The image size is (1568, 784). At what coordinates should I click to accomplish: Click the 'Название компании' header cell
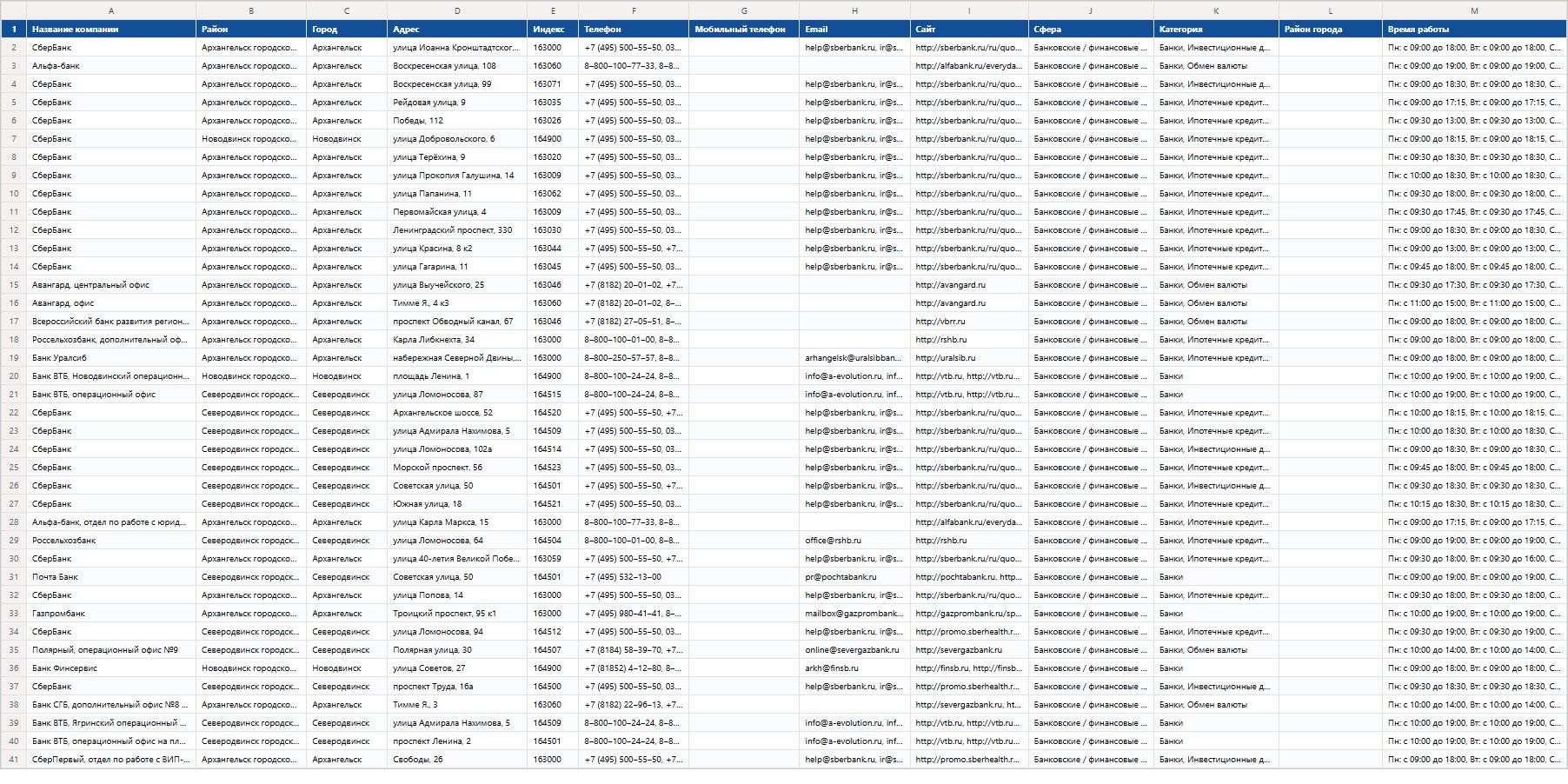coord(111,30)
